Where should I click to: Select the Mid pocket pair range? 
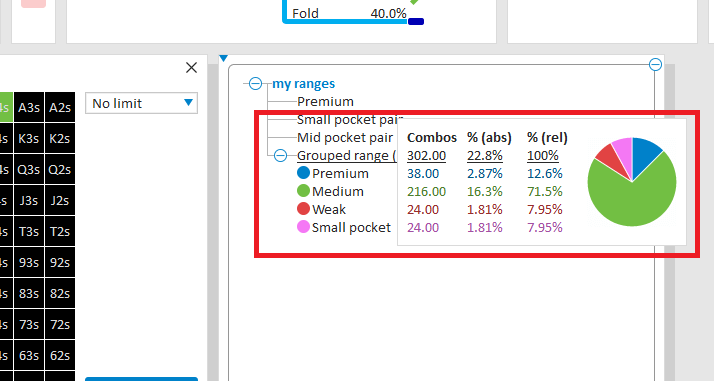coord(345,137)
